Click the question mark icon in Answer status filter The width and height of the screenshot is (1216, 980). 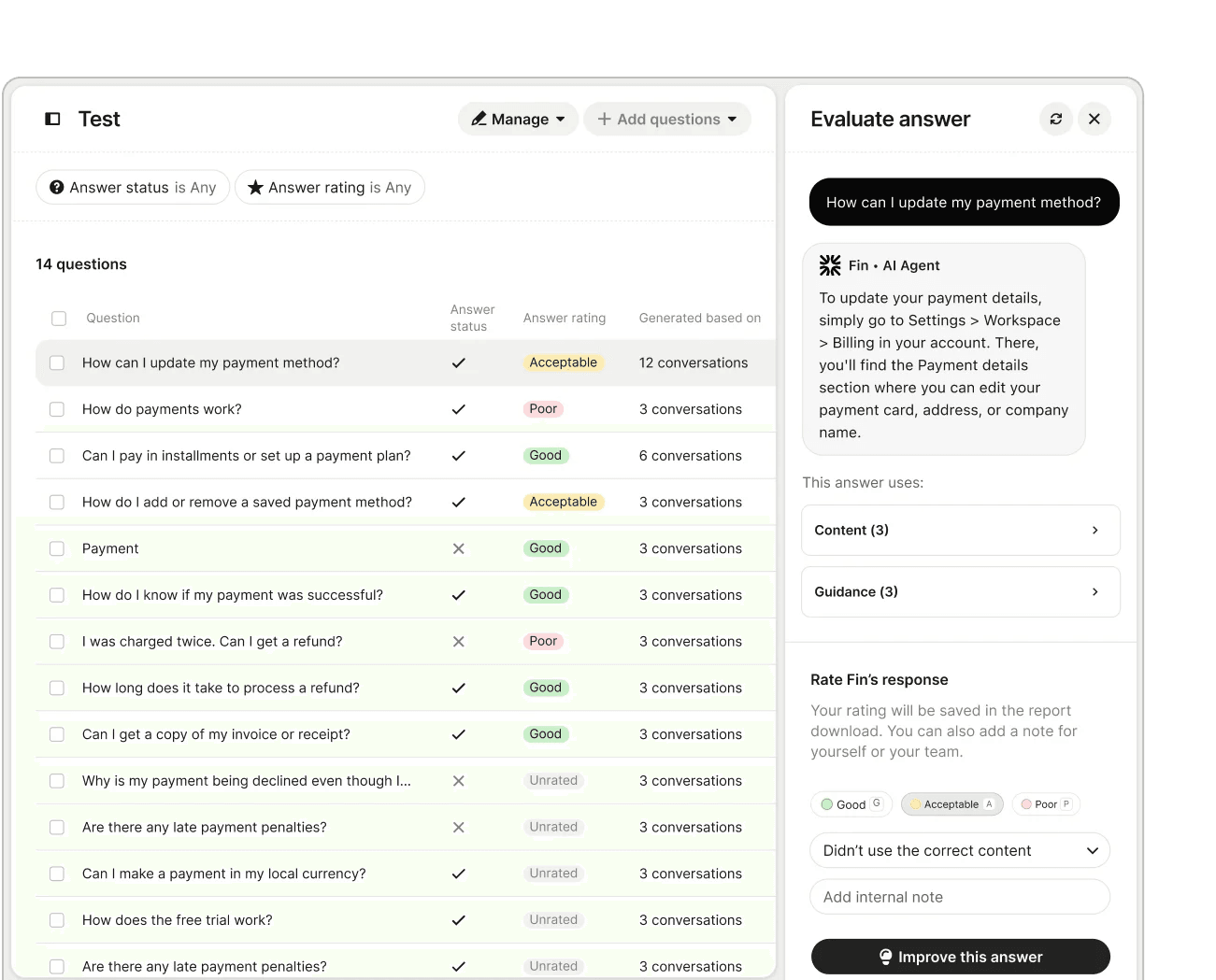point(57,188)
